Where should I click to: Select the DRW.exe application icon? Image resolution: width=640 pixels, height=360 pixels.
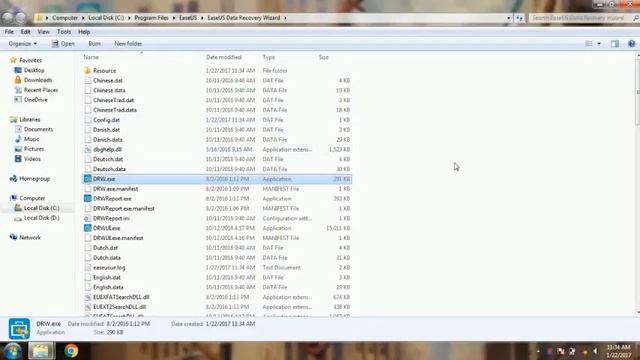(x=87, y=179)
